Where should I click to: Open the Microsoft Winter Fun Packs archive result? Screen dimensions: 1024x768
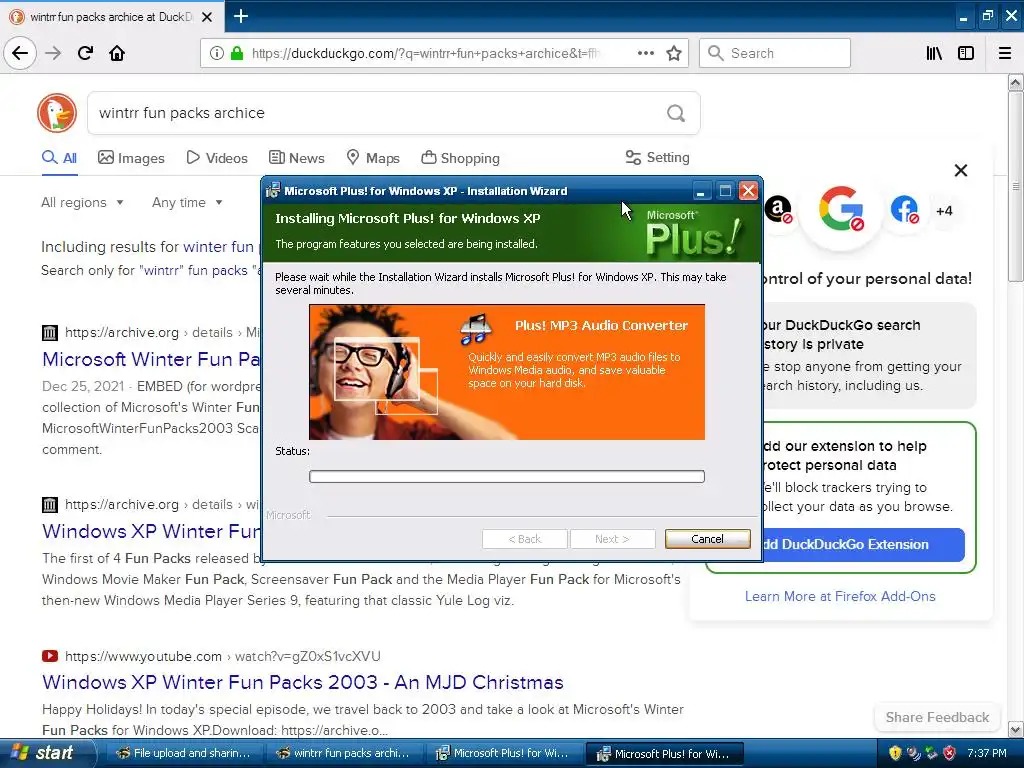point(151,359)
